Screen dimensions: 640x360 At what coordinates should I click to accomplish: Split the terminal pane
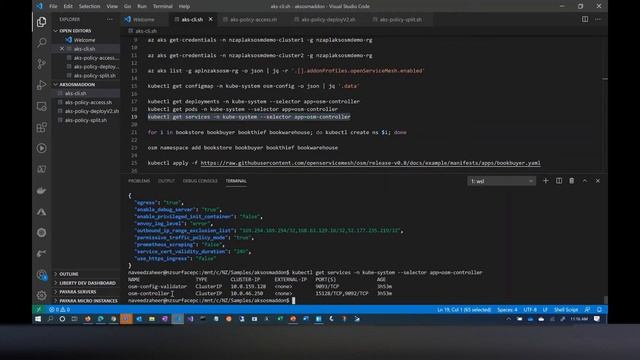pos(559,181)
